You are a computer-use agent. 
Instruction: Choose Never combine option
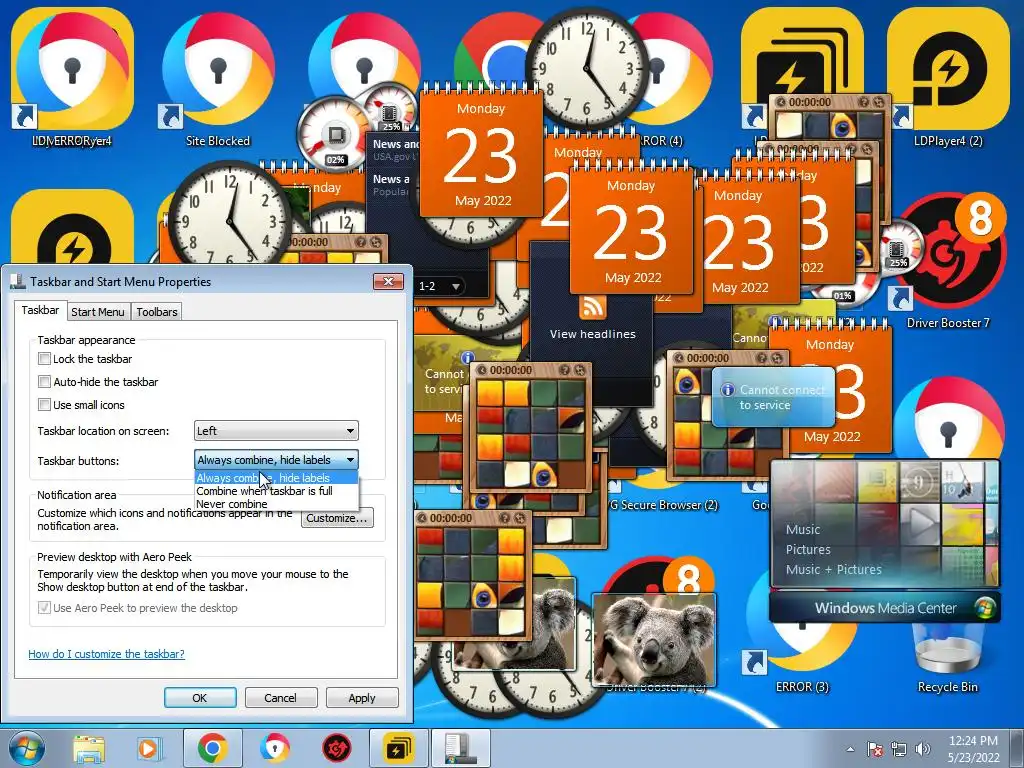276,504
